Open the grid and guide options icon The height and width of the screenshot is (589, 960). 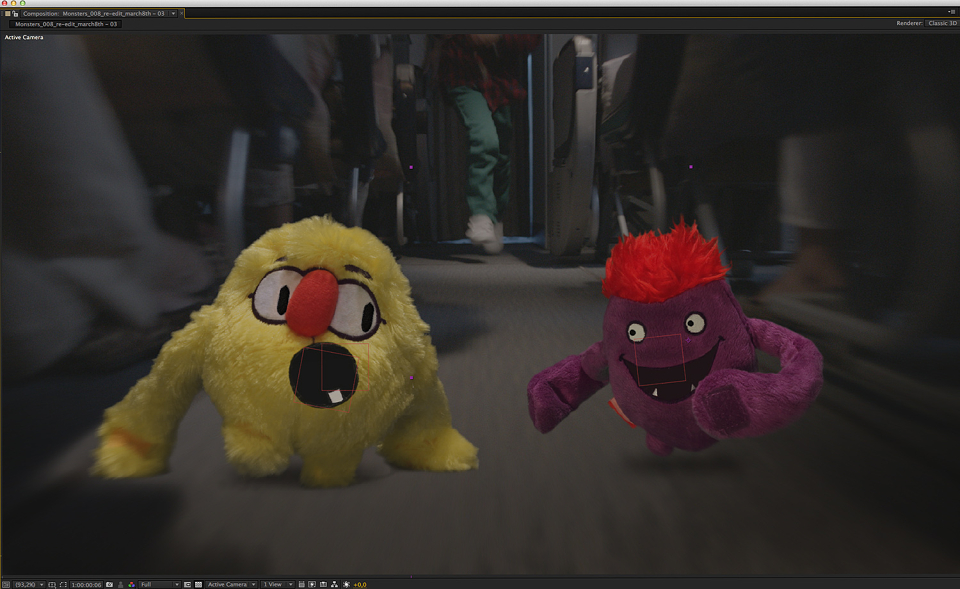[52, 585]
